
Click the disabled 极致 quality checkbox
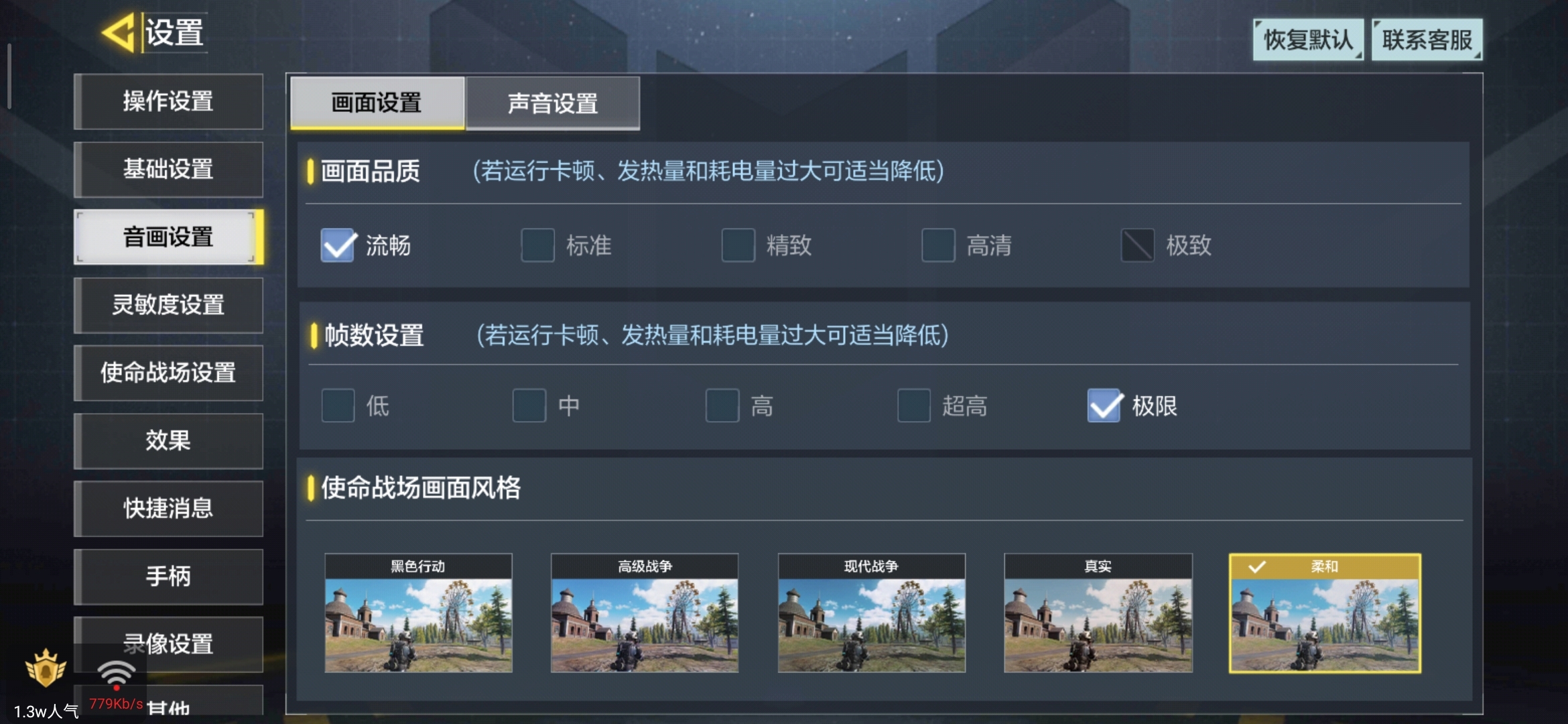(x=1138, y=245)
